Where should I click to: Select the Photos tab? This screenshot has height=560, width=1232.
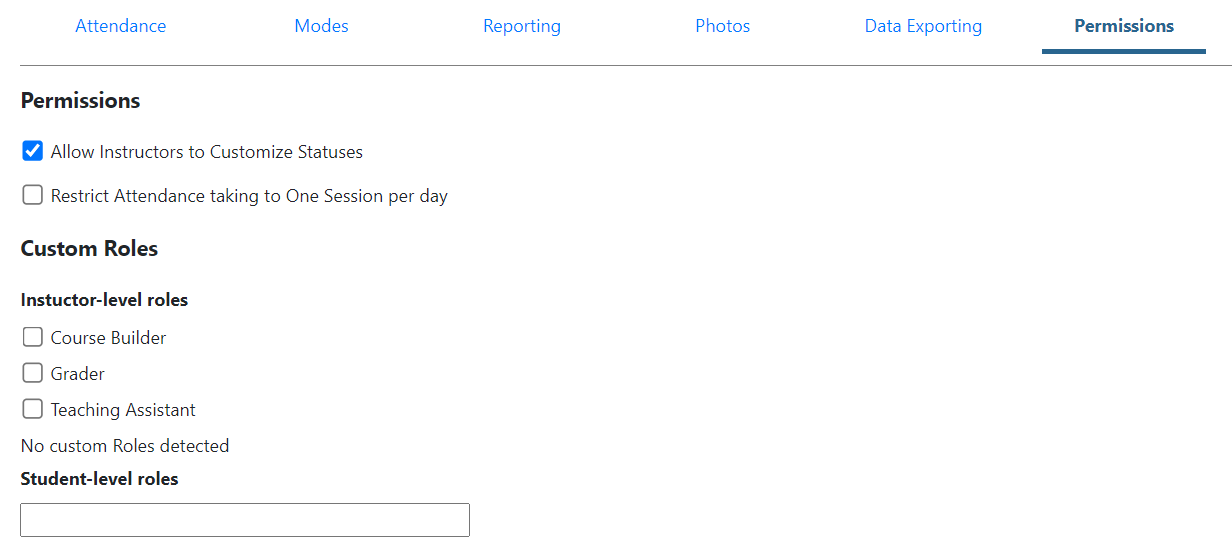(x=722, y=26)
